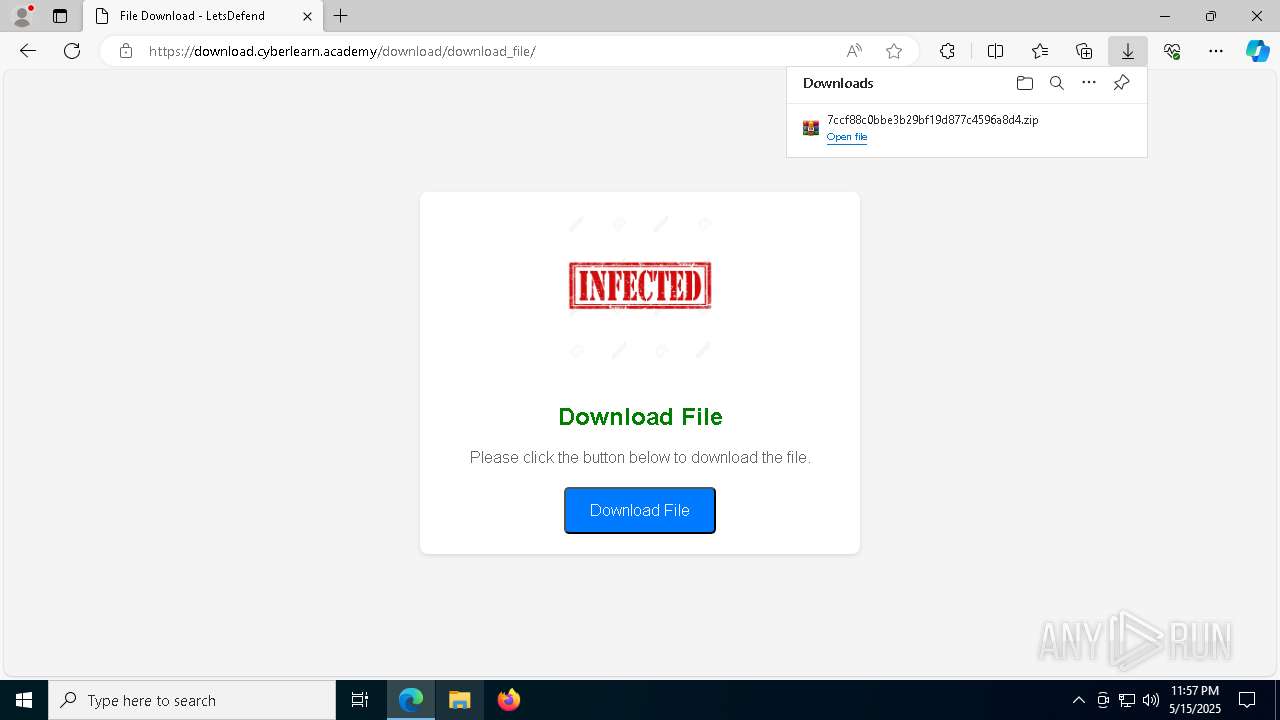The image size is (1280, 720).
Task: Open Browser essentials icon
Action: [x=1172, y=51]
